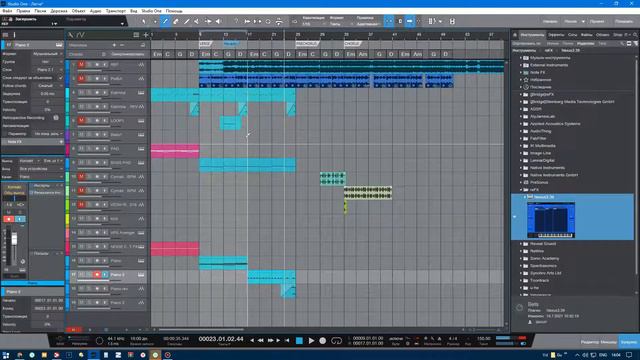
Task: Click the CHORUS marker in the arranger track
Action: point(352,44)
